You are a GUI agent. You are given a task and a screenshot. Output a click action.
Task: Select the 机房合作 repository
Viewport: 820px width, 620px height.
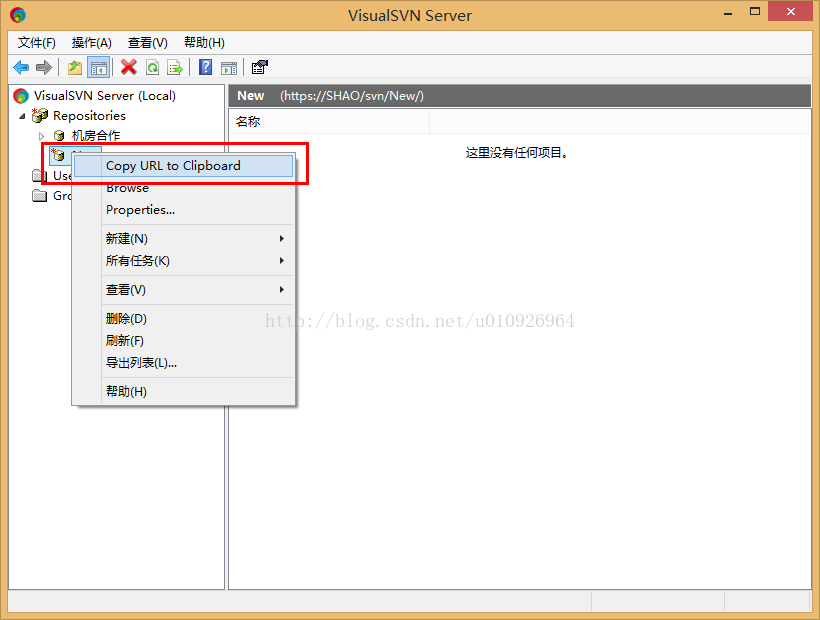96,136
